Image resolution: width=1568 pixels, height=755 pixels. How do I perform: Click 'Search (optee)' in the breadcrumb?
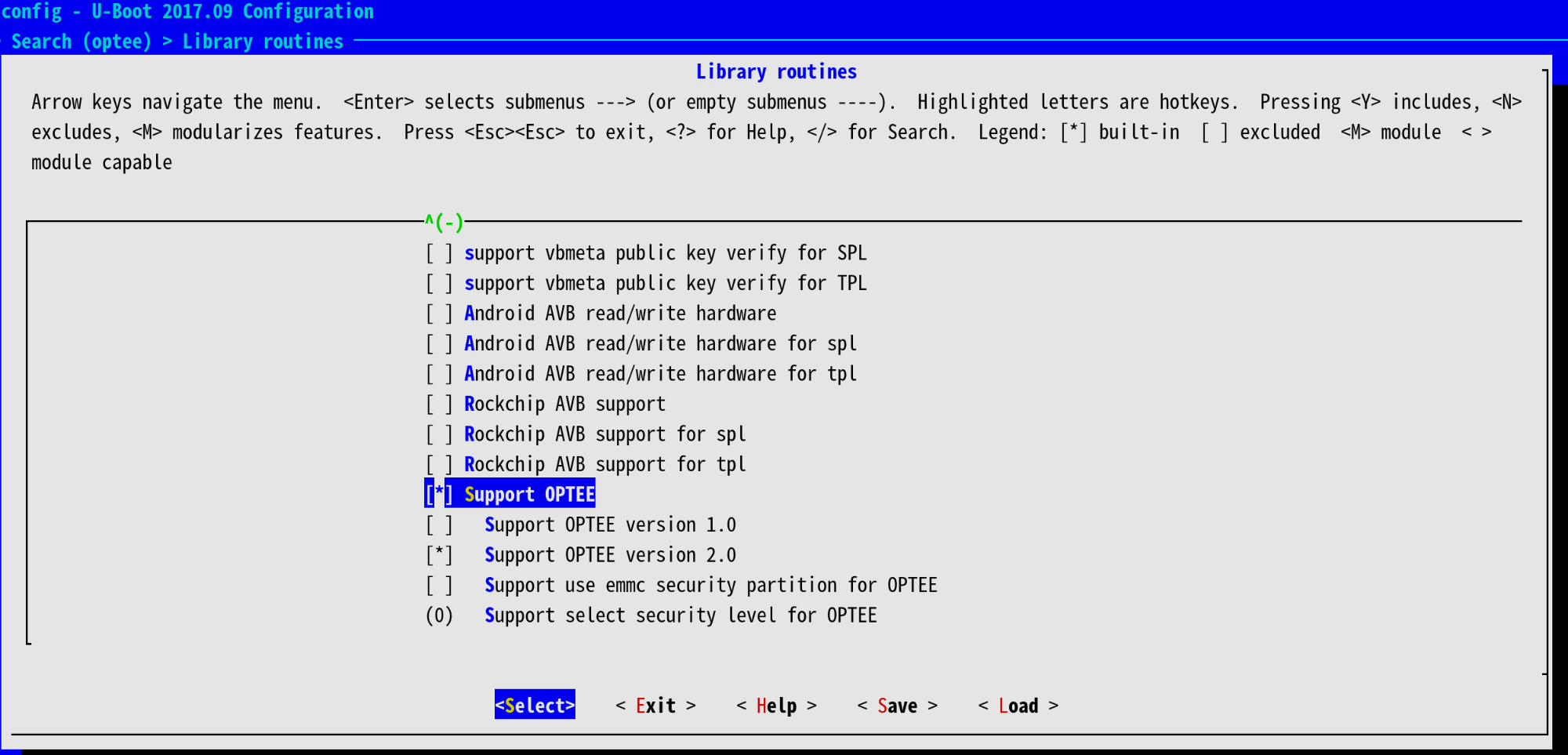tap(81, 42)
